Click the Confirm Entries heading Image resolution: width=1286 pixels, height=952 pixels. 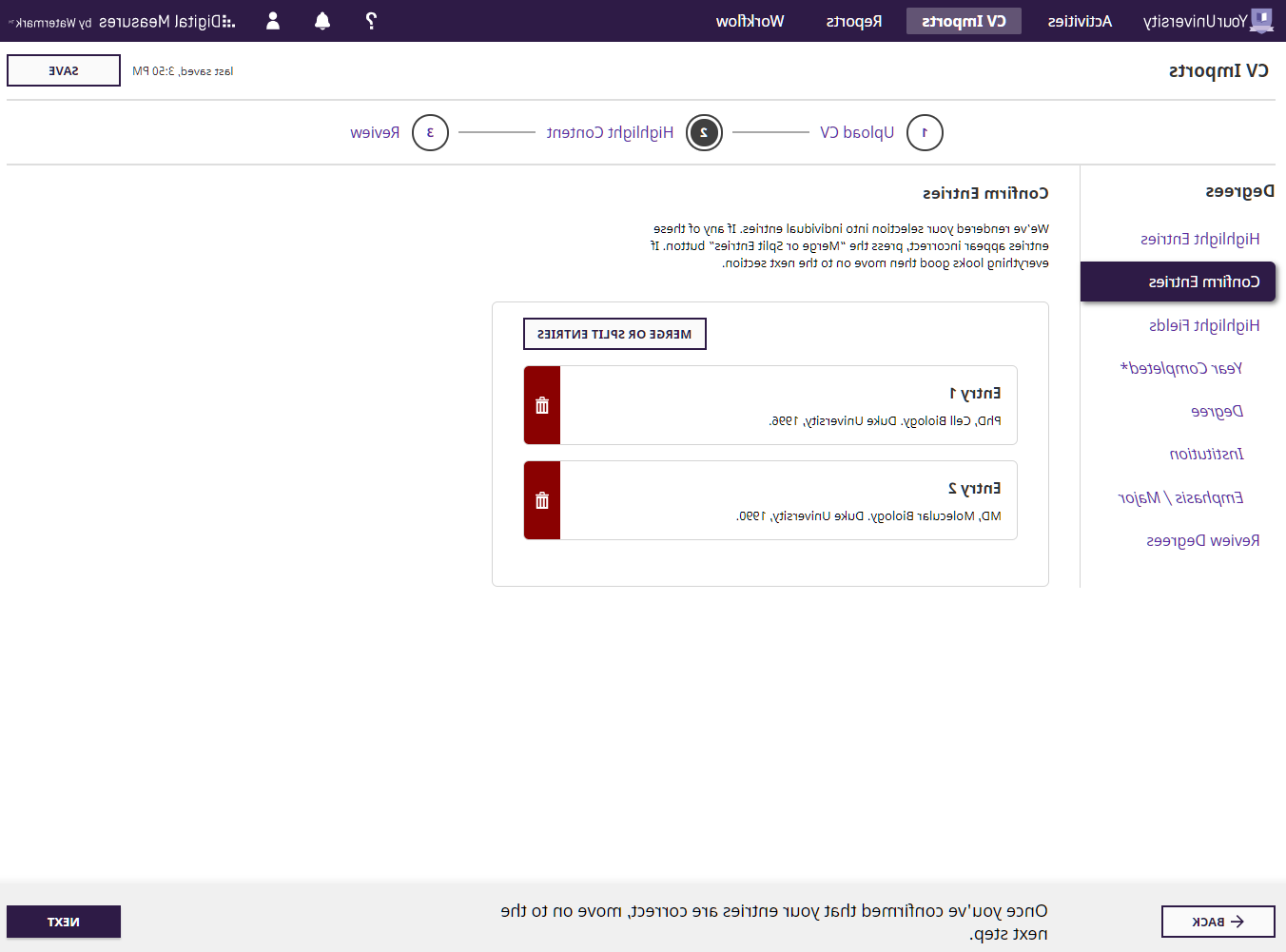(985, 193)
